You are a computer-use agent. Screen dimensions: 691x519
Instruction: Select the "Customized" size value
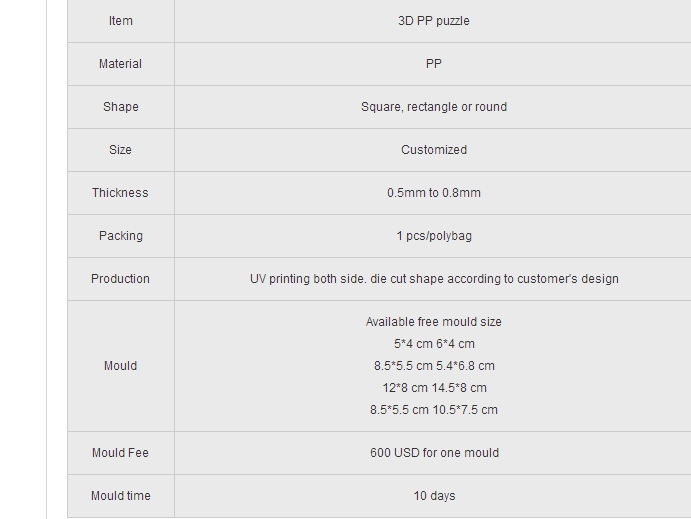[x=433, y=150]
